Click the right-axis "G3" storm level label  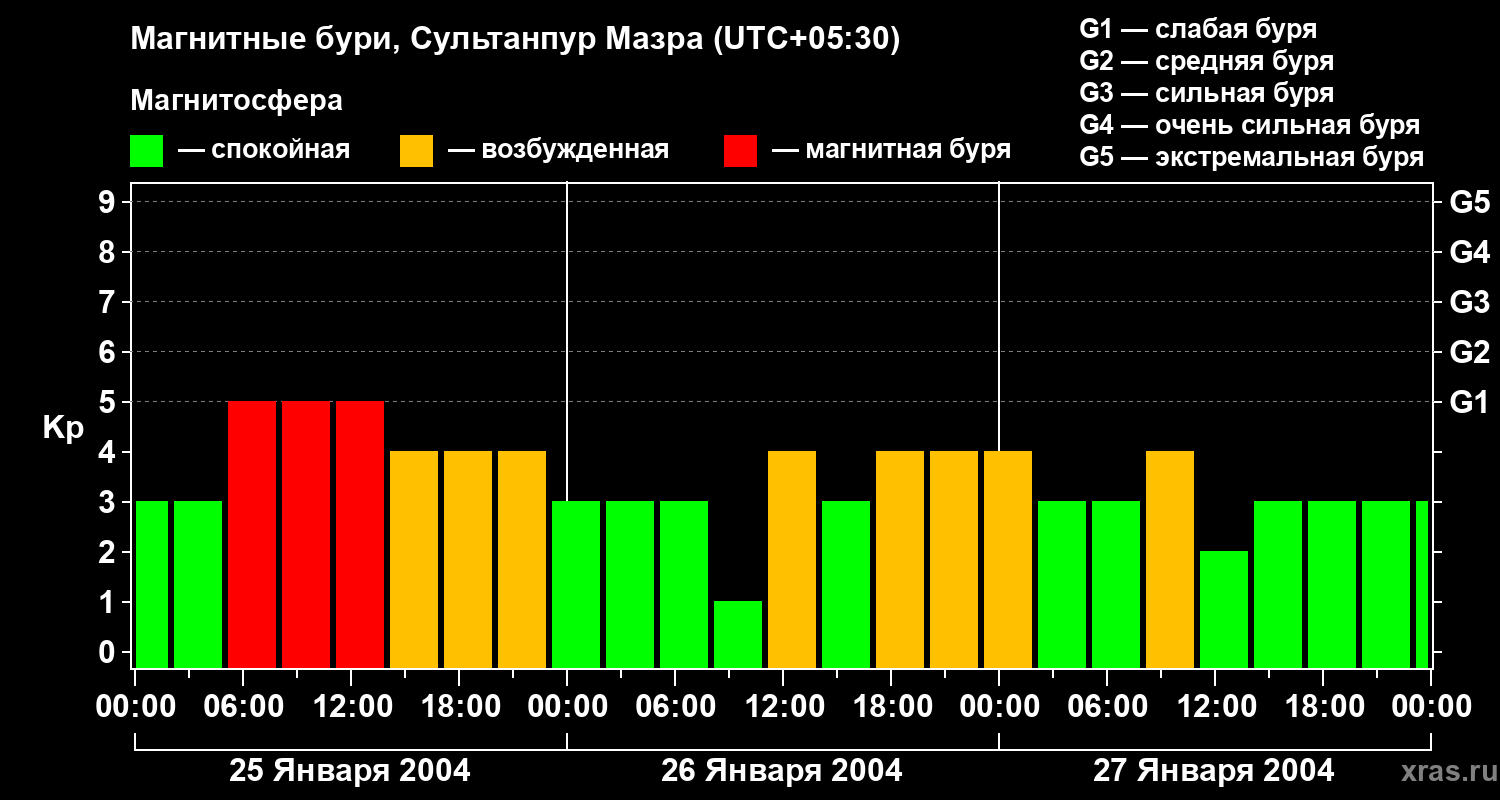coord(1469,302)
